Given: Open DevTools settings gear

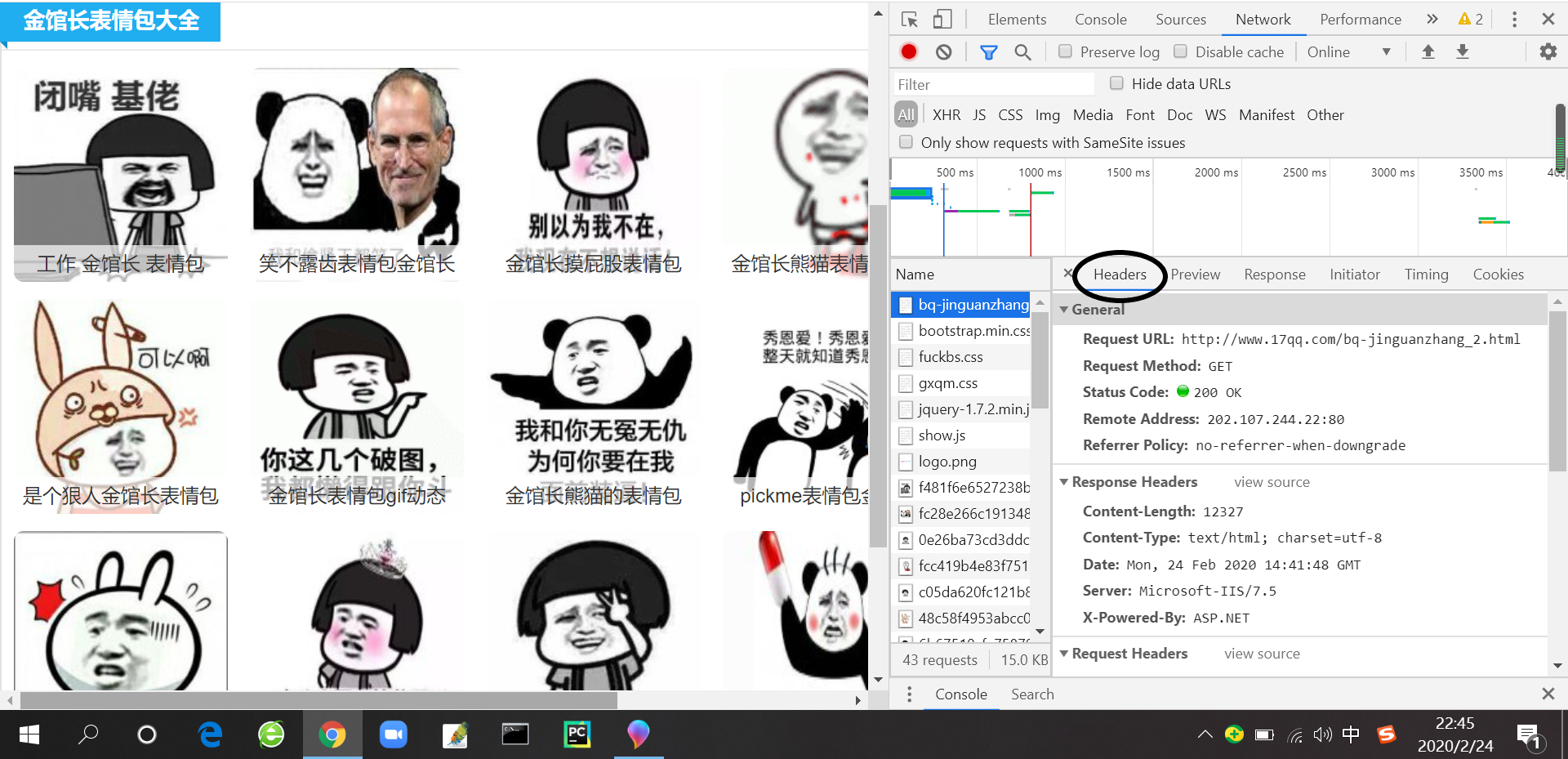Looking at the screenshot, I should 1548,51.
